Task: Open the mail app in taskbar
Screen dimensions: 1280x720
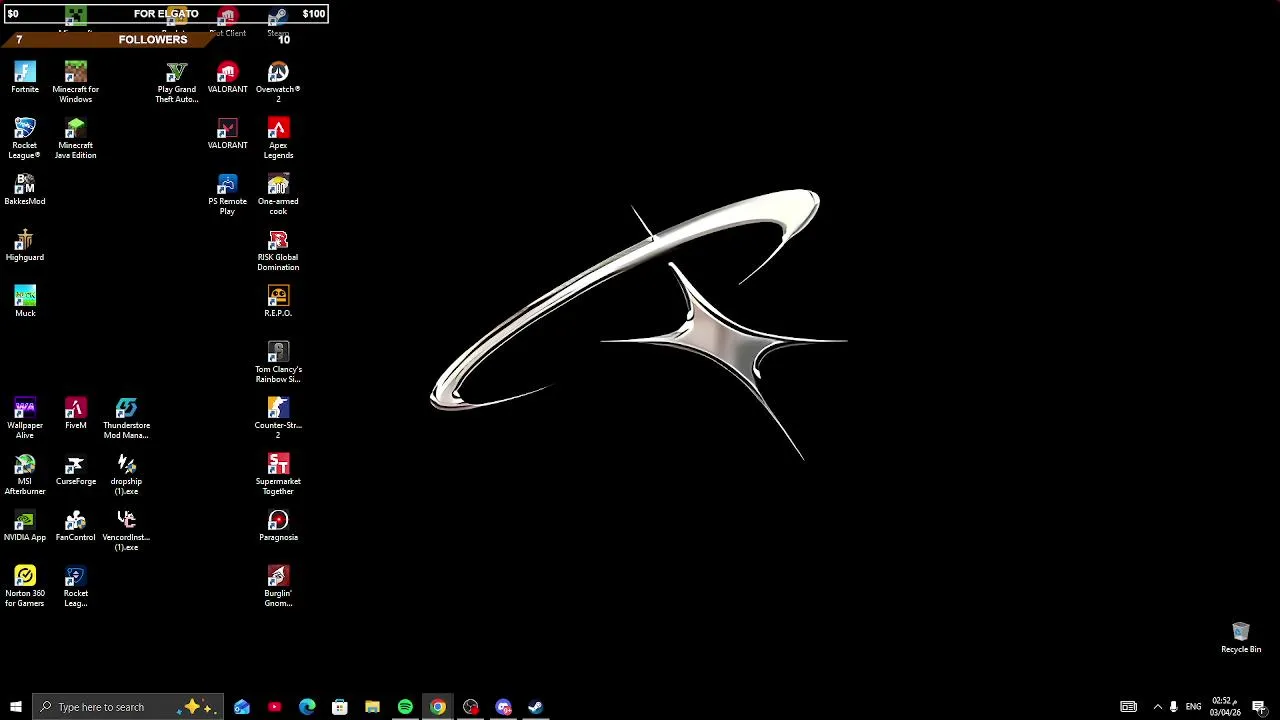Action: pos(242,707)
